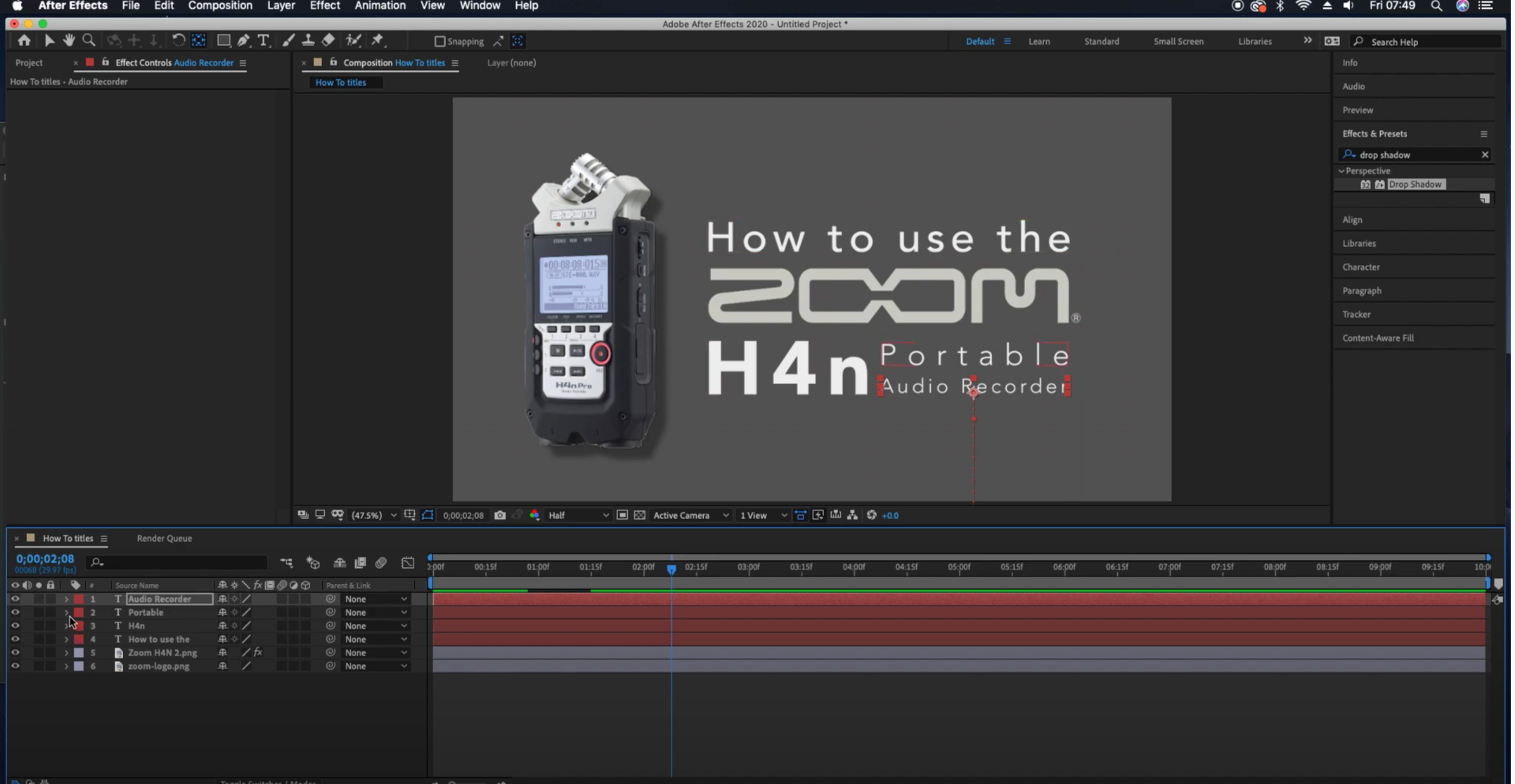The image size is (1515, 784).
Task: Take snapshot with camera icon
Action: point(499,515)
